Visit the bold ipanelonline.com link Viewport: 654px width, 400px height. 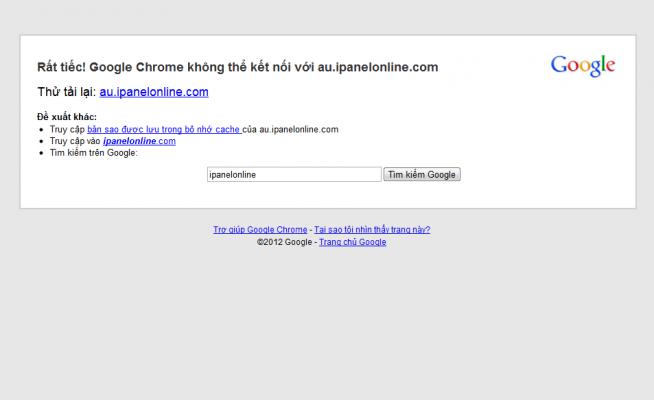139,141
